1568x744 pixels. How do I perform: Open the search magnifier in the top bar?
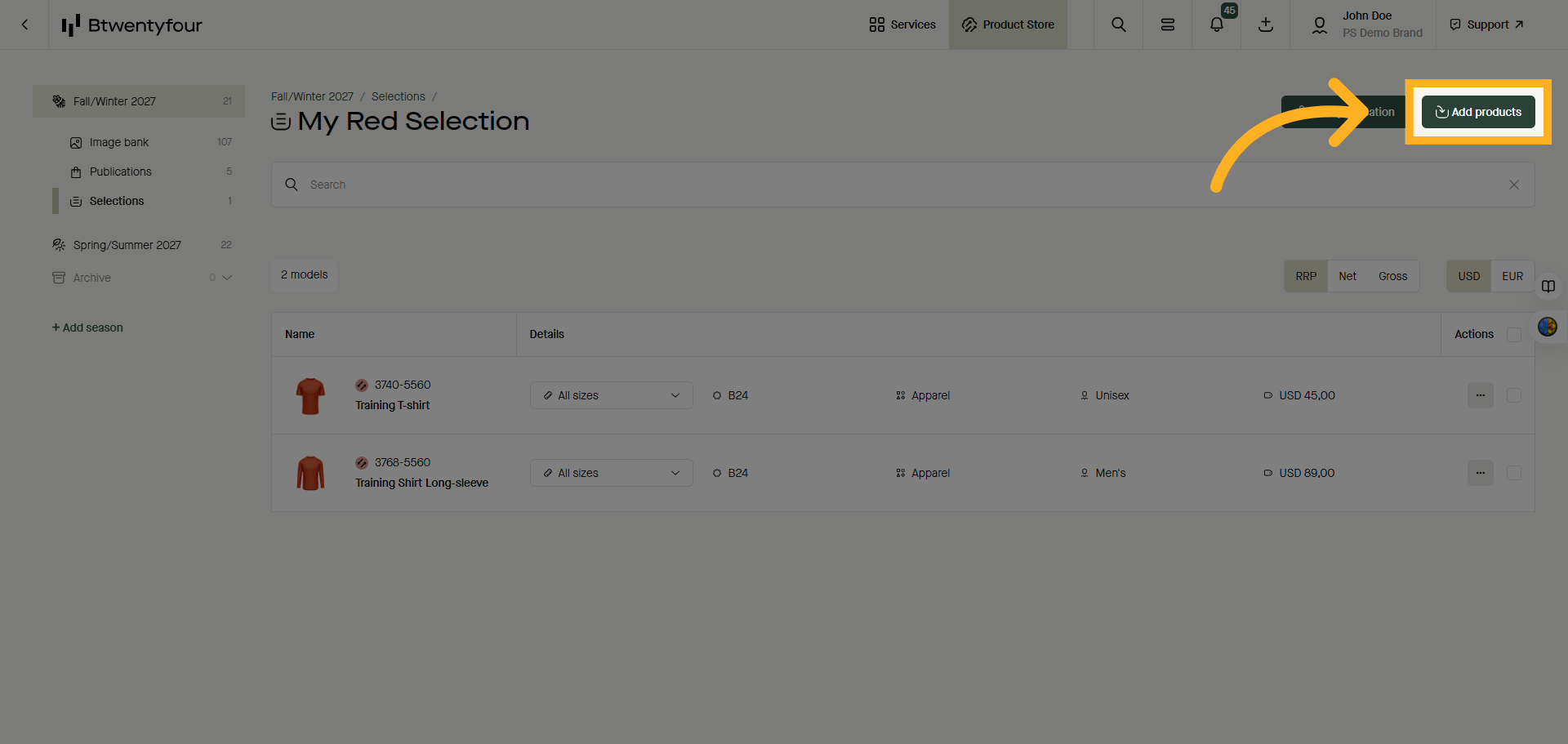click(x=1118, y=25)
